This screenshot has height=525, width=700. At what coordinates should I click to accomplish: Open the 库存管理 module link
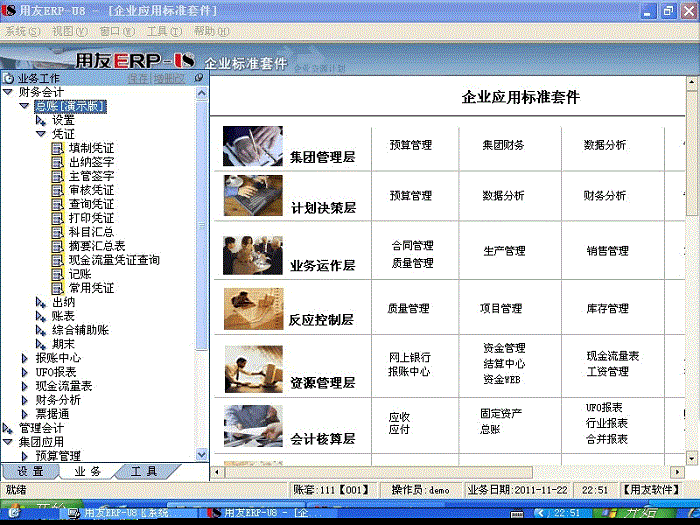[608, 308]
